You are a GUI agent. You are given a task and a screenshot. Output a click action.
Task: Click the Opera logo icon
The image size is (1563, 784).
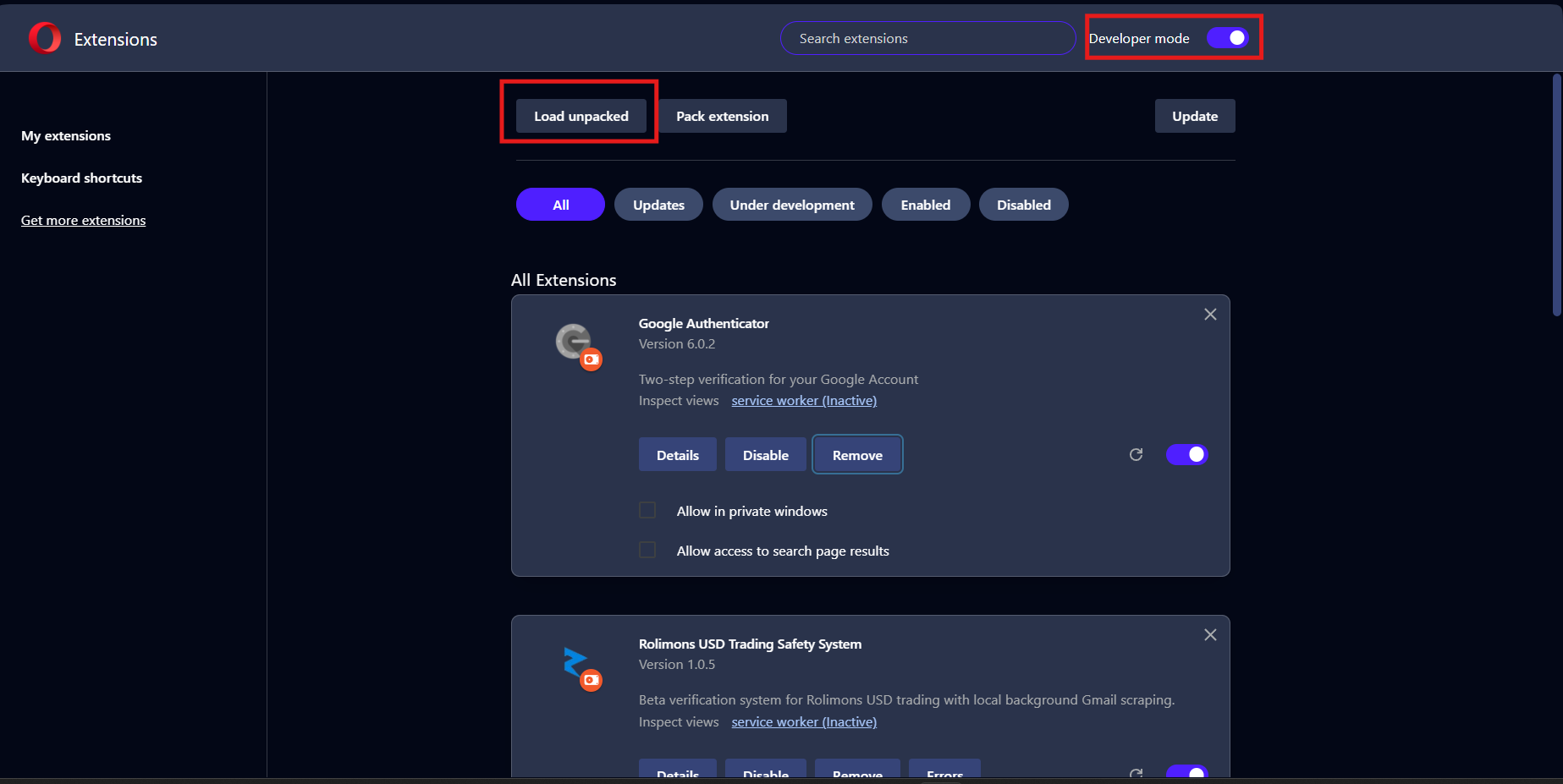(45, 38)
